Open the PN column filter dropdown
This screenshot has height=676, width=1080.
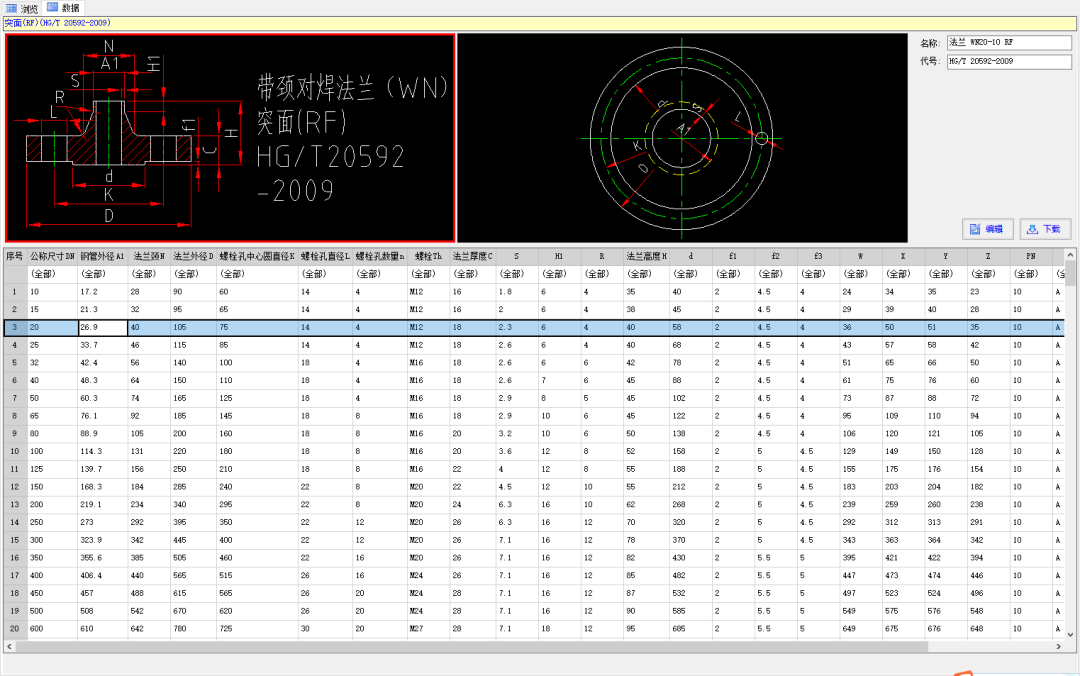(x=1030, y=274)
